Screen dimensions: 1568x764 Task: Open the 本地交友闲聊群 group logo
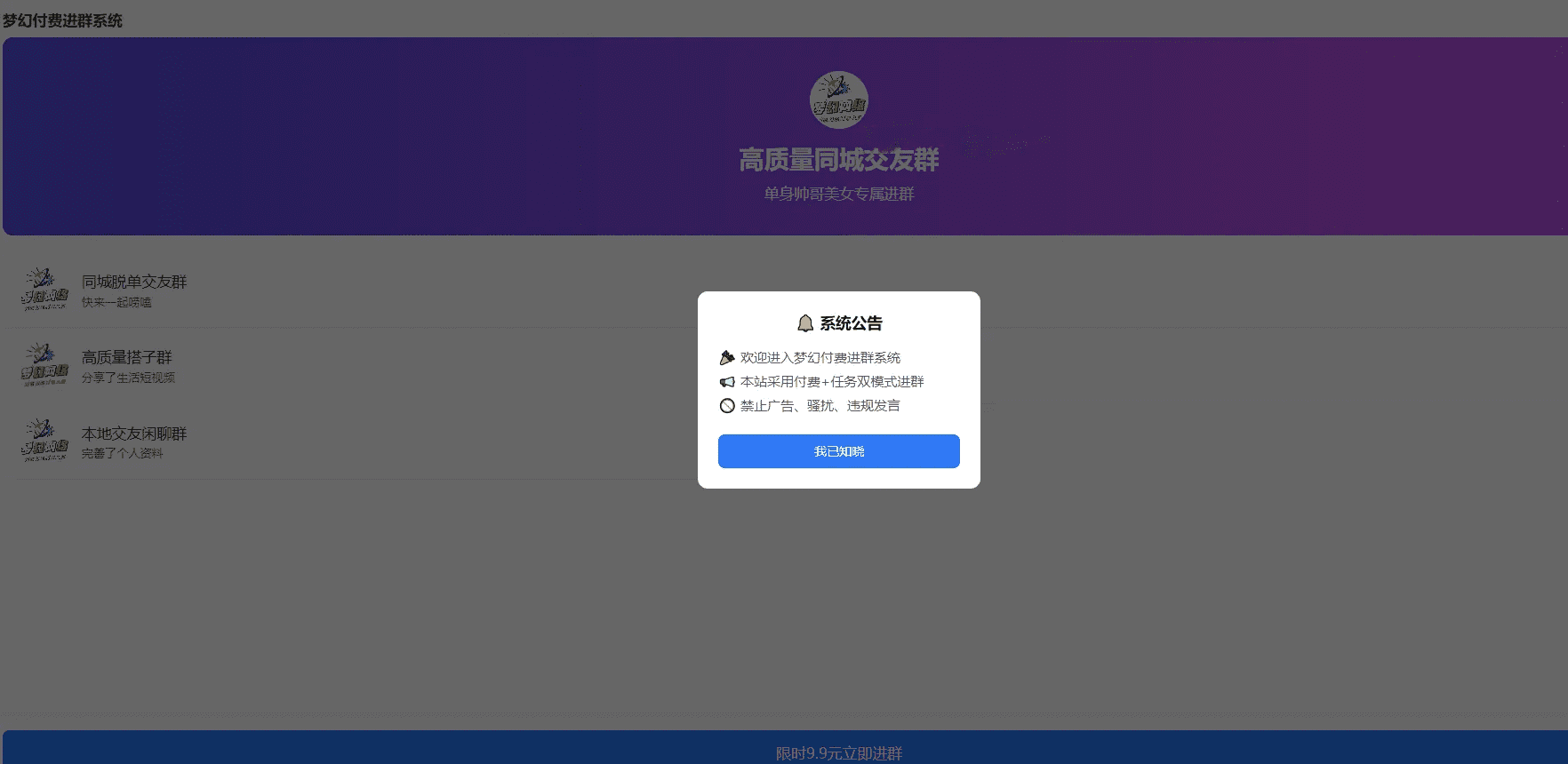[44, 441]
